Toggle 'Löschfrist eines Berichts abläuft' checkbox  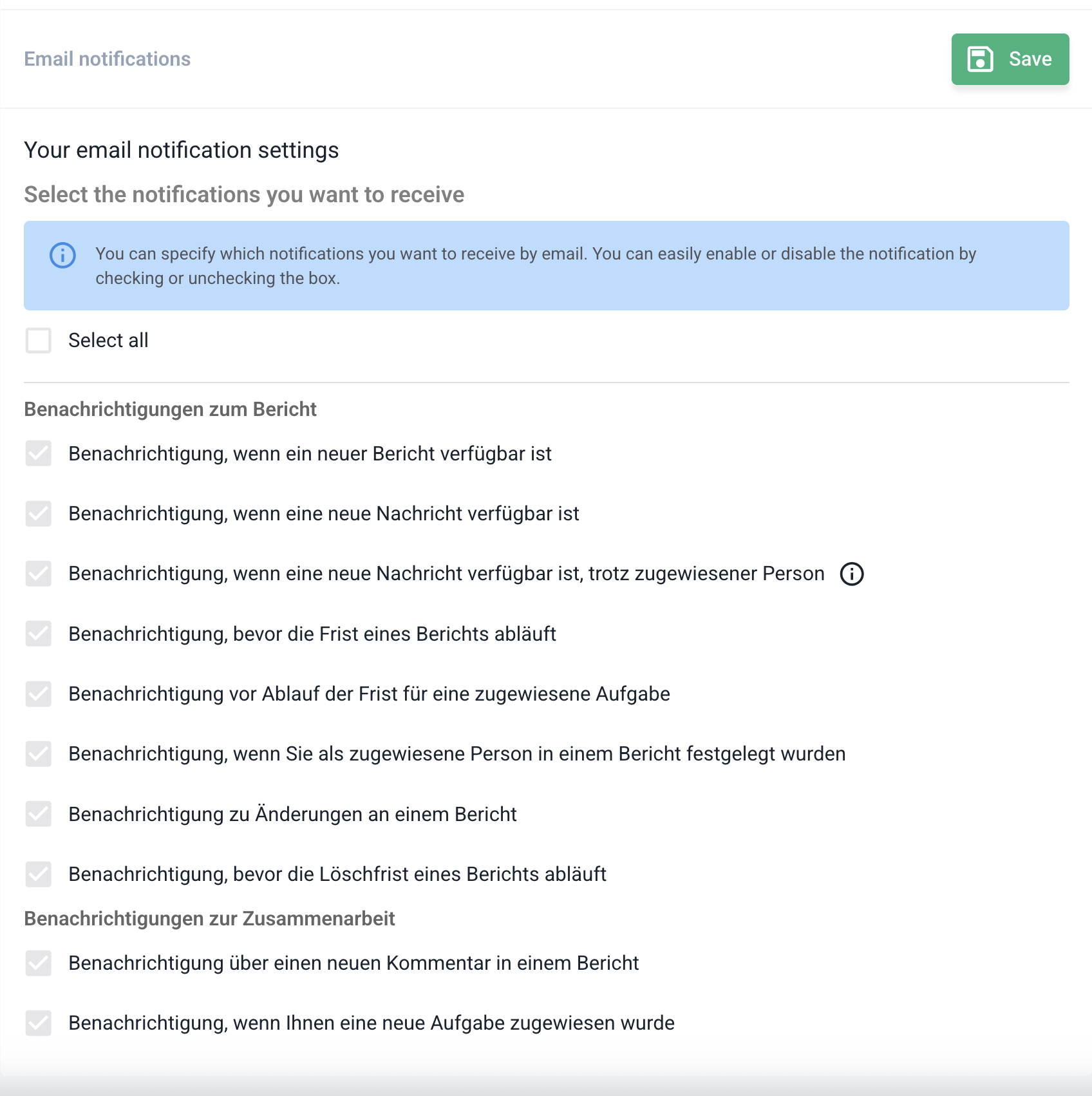tap(39, 874)
